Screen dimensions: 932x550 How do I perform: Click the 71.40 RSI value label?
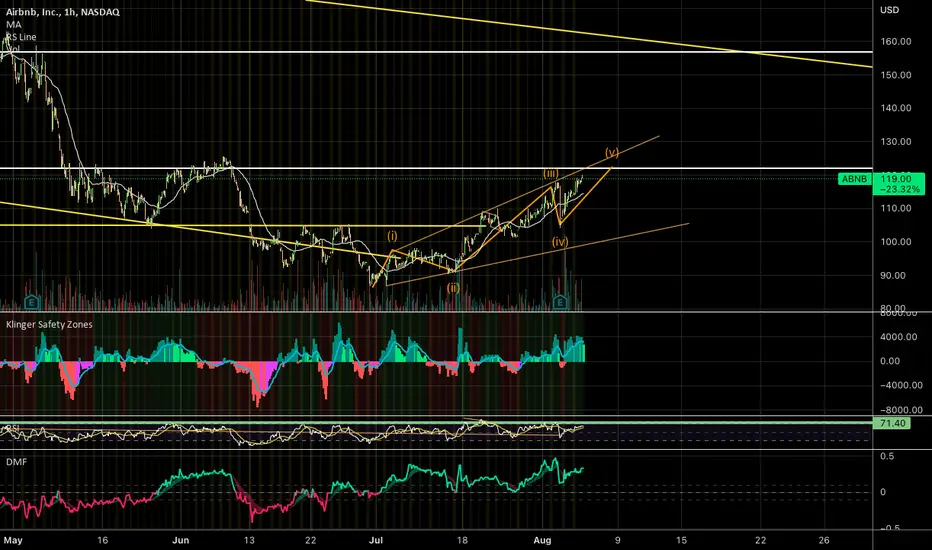coord(892,423)
